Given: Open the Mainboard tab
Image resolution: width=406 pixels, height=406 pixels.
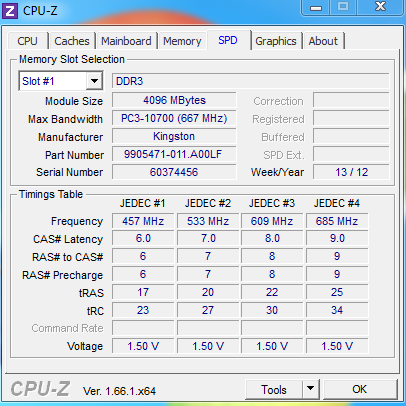Looking at the screenshot, I should [126, 41].
